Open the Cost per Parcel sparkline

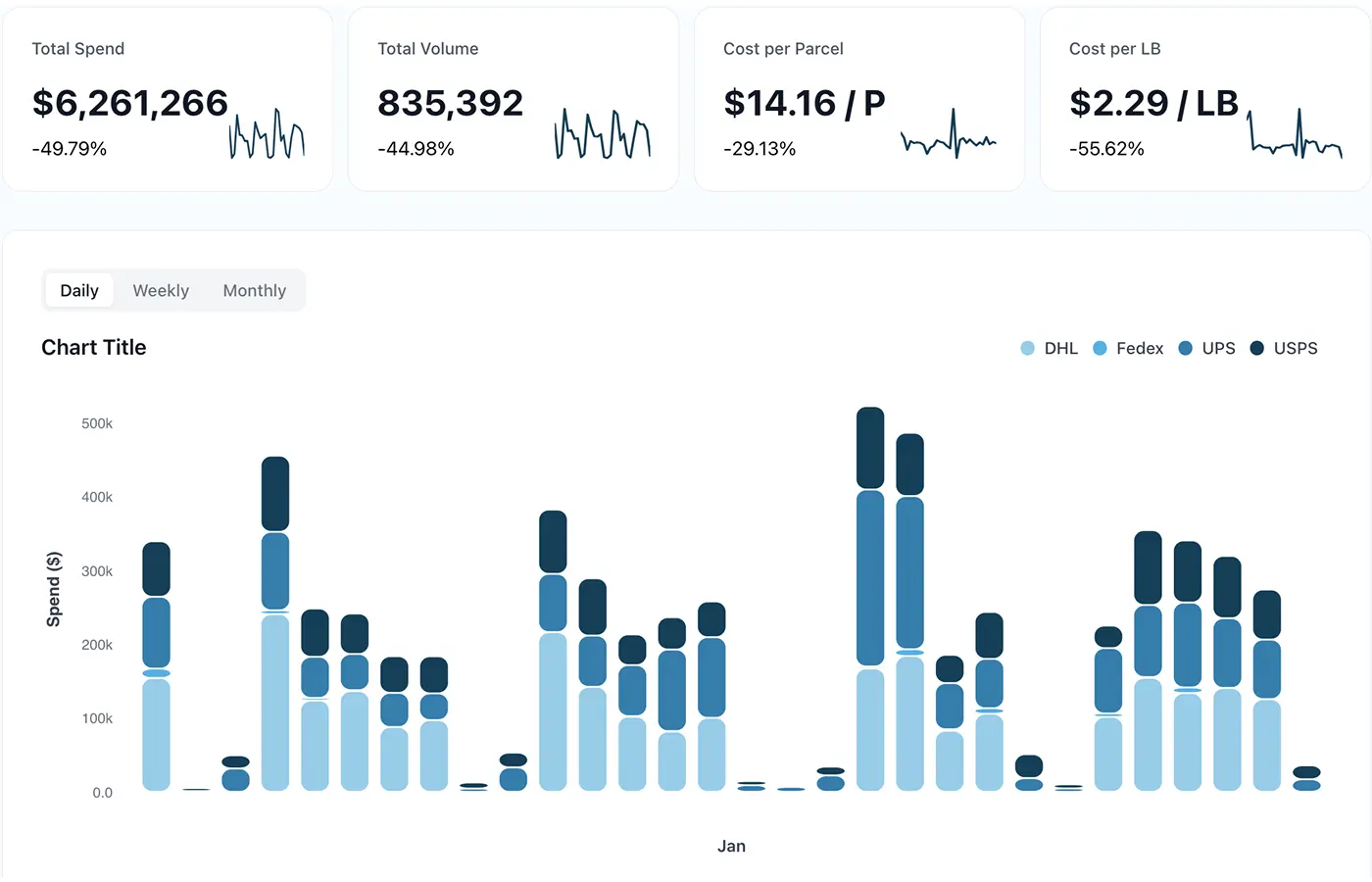(x=949, y=133)
